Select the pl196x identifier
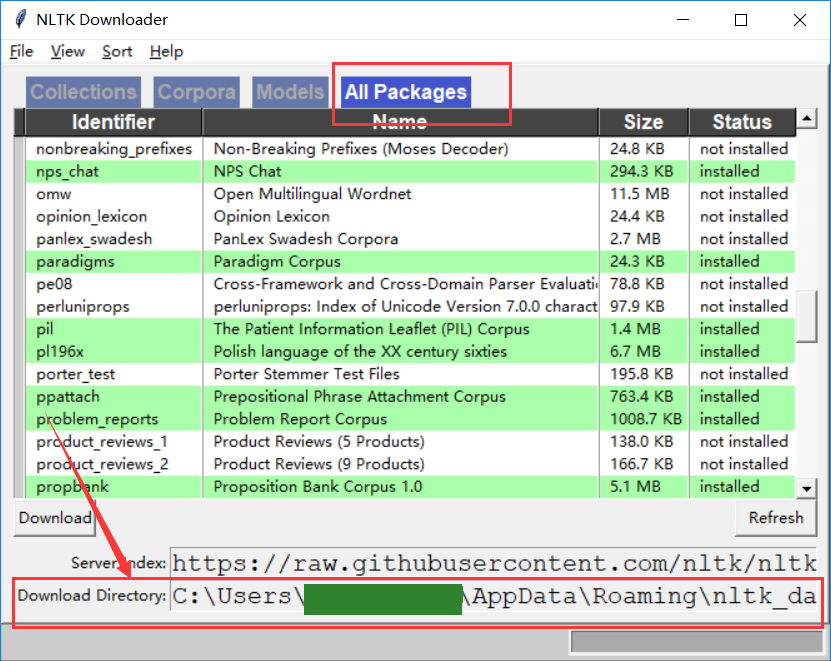Viewport: 831px width, 661px height. [x=60, y=351]
